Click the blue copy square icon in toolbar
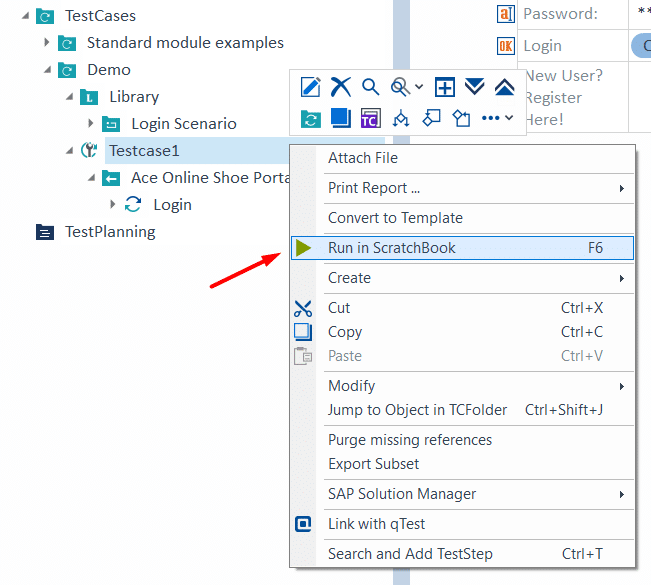The height and width of the screenshot is (585, 651). [x=340, y=118]
